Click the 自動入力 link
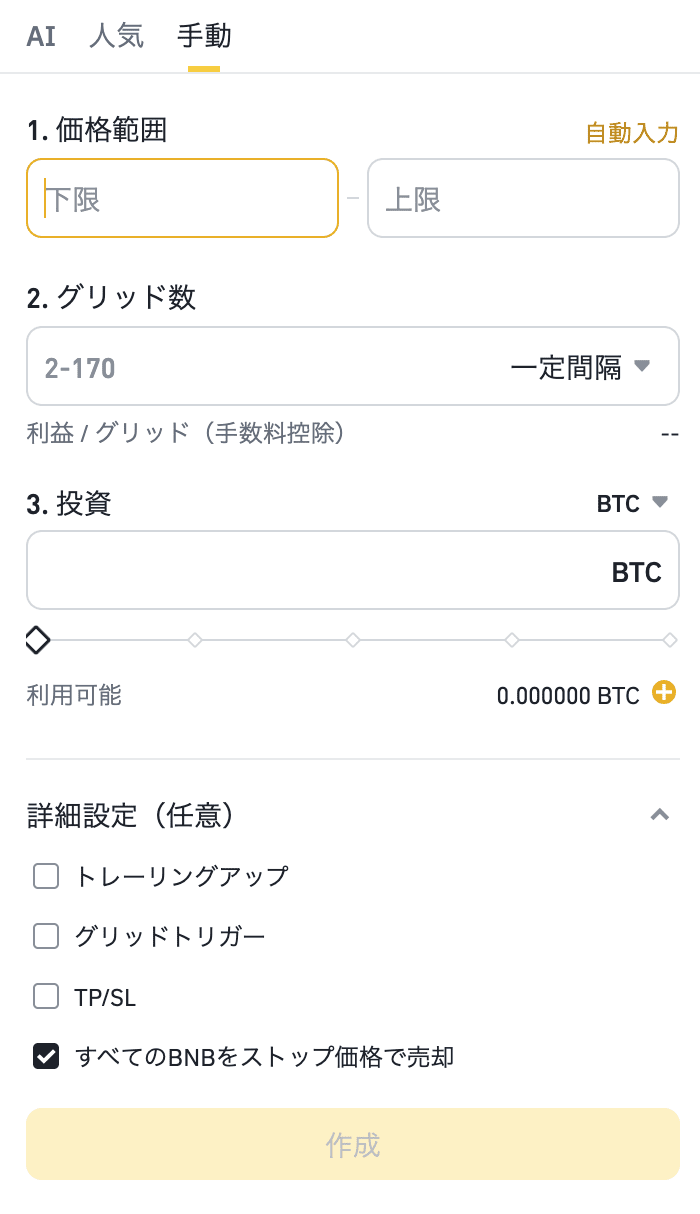Viewport: 700px width, 1214px height. point(632,133)
